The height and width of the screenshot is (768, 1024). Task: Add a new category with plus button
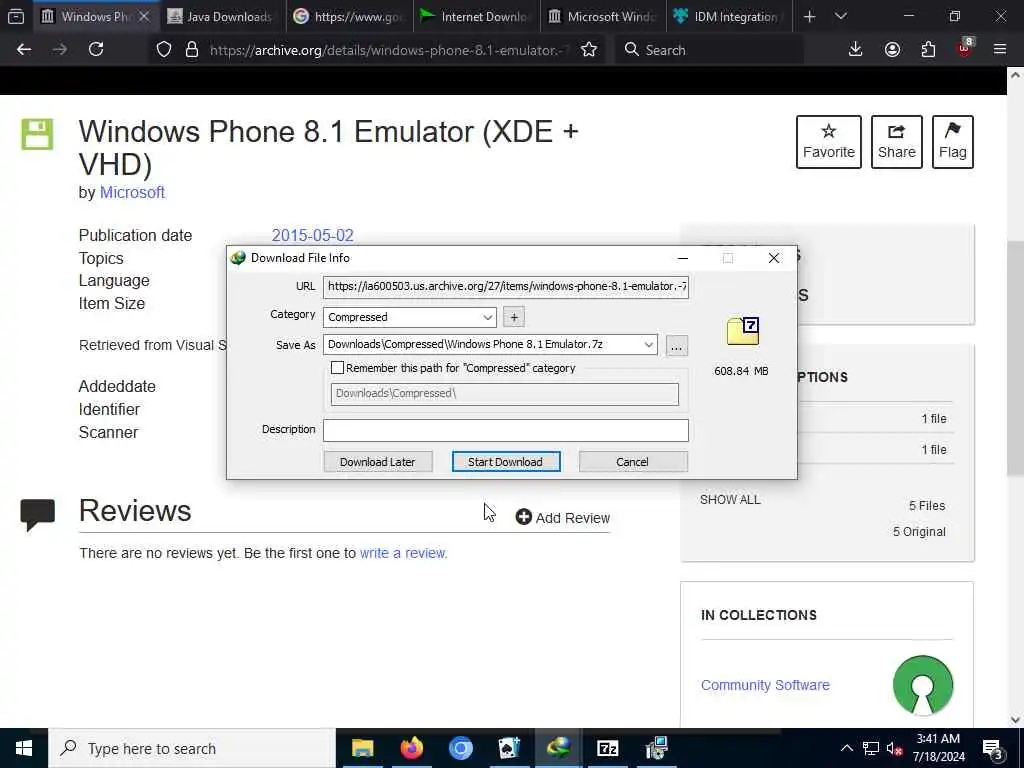(514, 317)
